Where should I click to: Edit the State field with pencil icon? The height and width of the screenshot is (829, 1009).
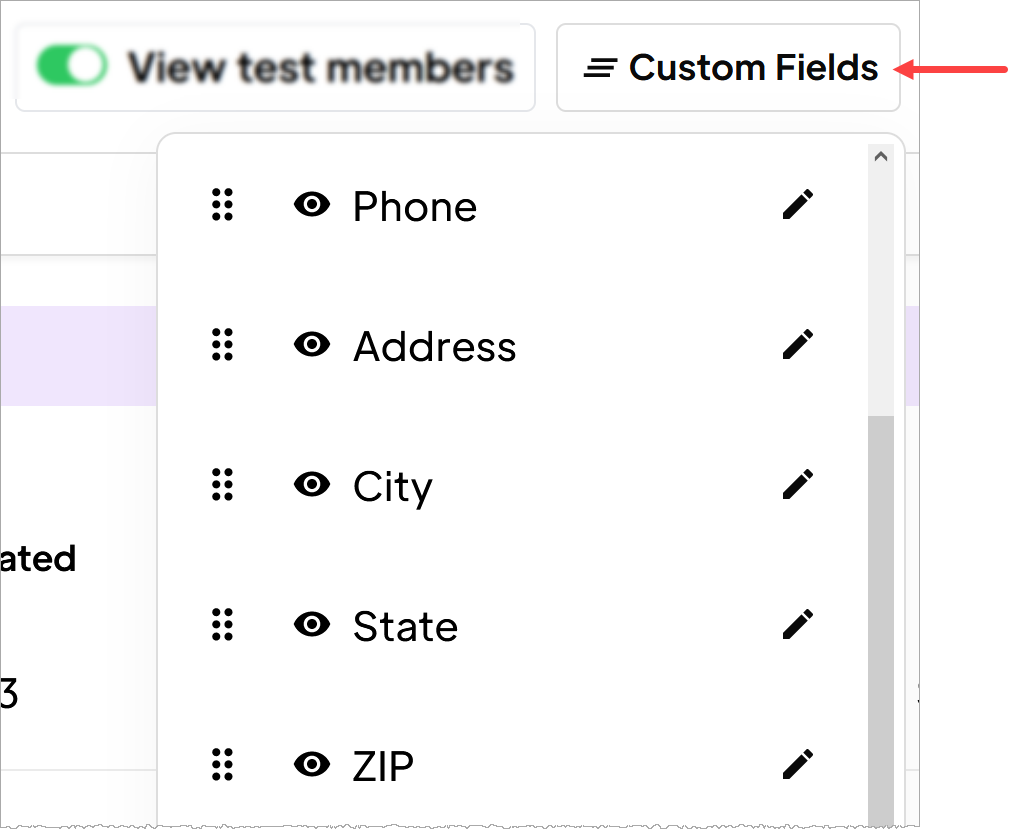pyautogui.click(x=798, y=624)
